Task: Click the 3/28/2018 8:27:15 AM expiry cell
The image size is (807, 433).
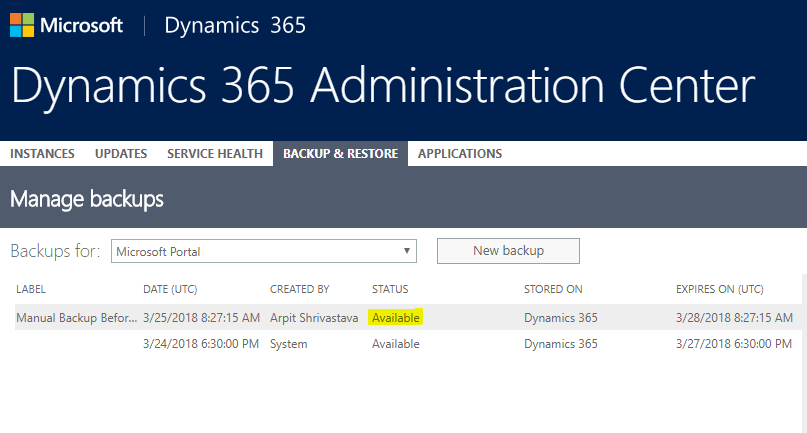Action: click(x=734, y=318)
